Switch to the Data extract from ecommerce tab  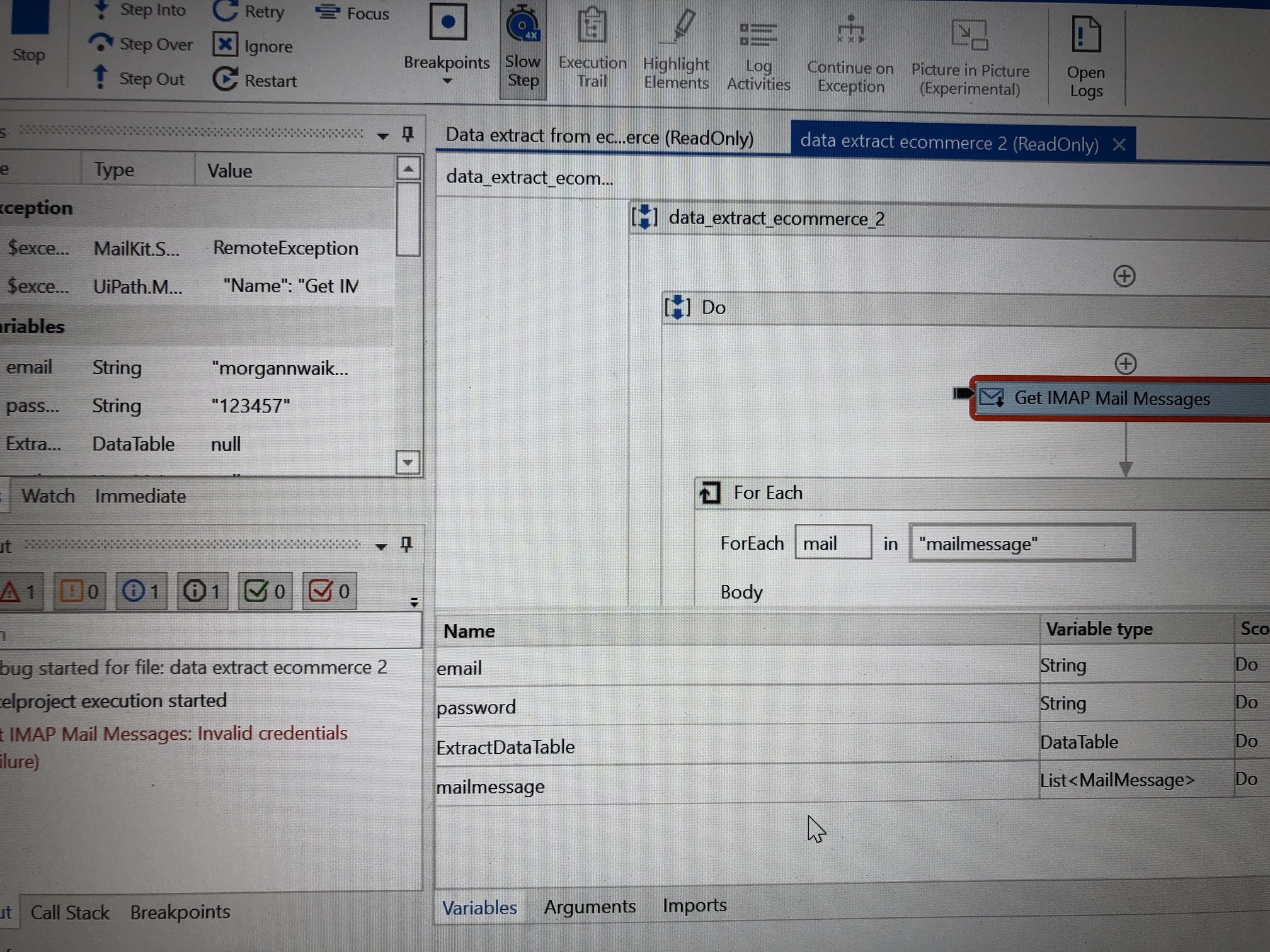[598, 137]
